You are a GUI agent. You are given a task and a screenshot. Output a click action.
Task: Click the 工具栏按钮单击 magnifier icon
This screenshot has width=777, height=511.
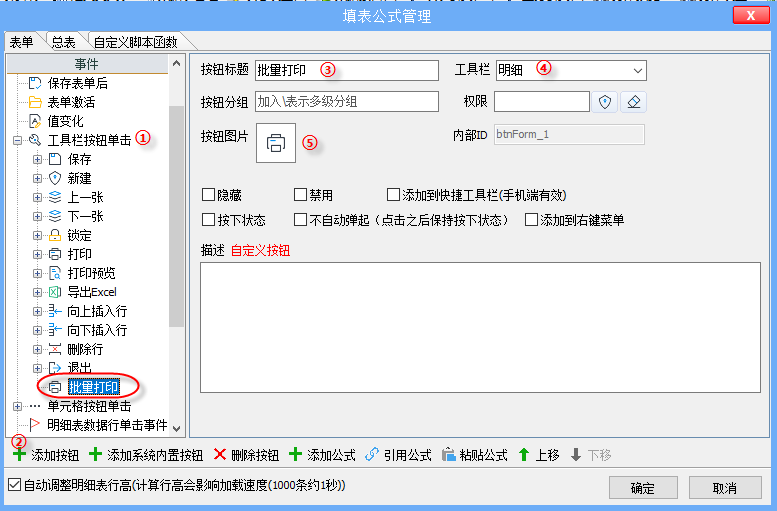pos(35,140)
